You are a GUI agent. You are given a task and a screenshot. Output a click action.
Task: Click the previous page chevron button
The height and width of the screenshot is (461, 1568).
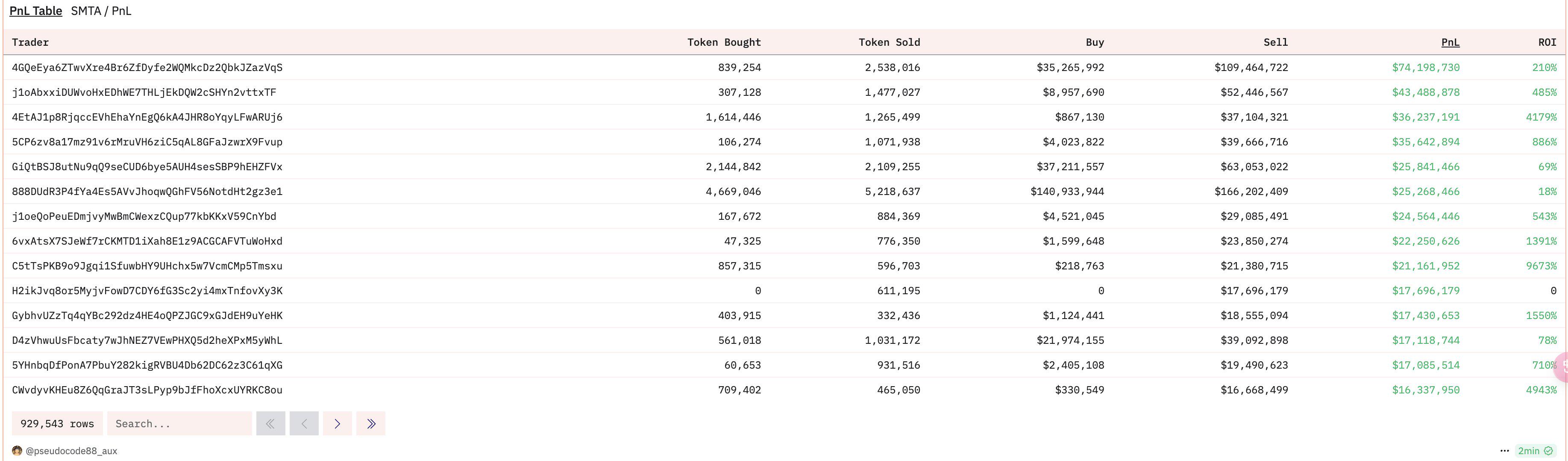tap(304, 423)
